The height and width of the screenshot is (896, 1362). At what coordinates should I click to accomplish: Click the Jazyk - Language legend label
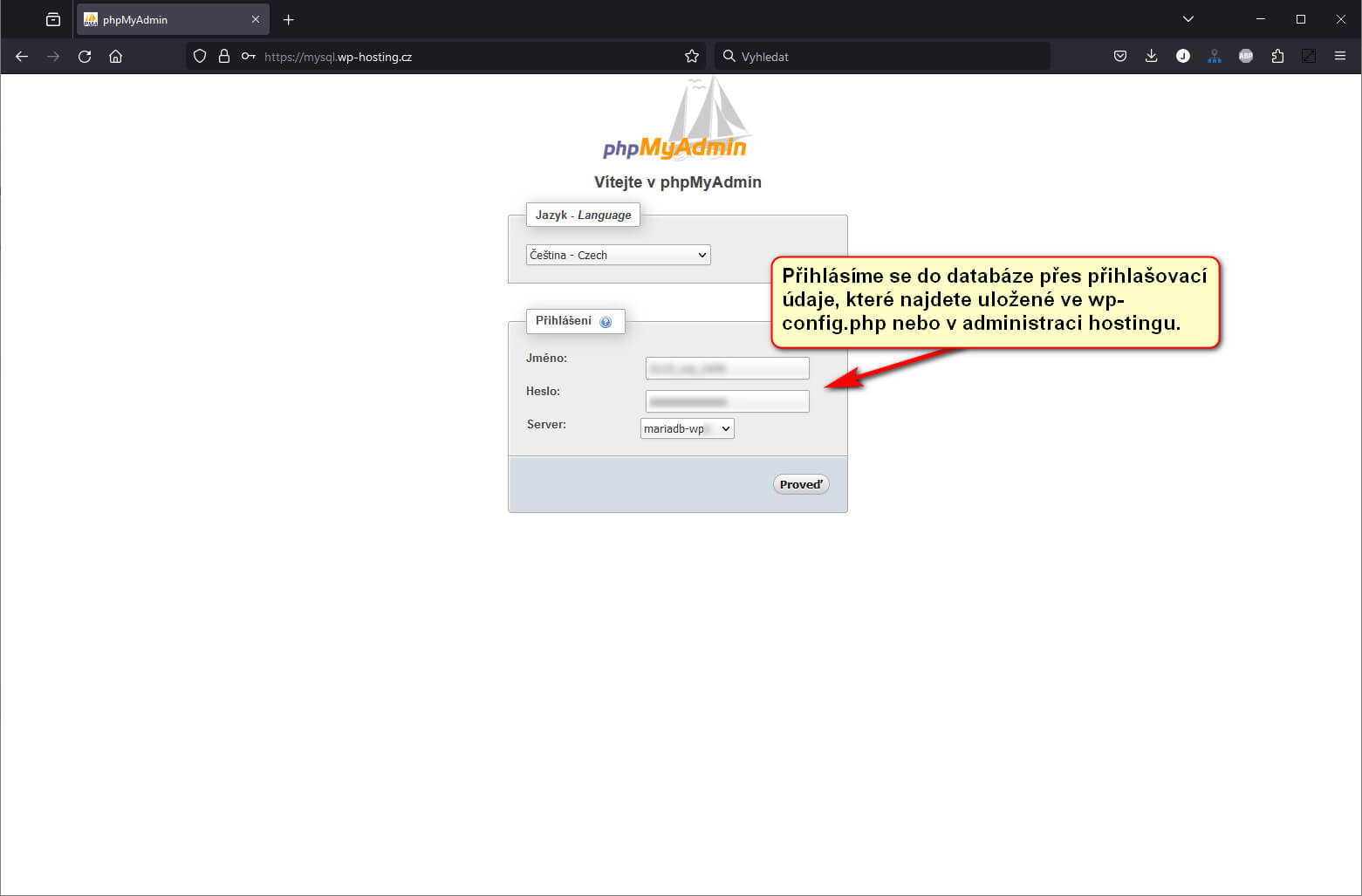point(583,215)
